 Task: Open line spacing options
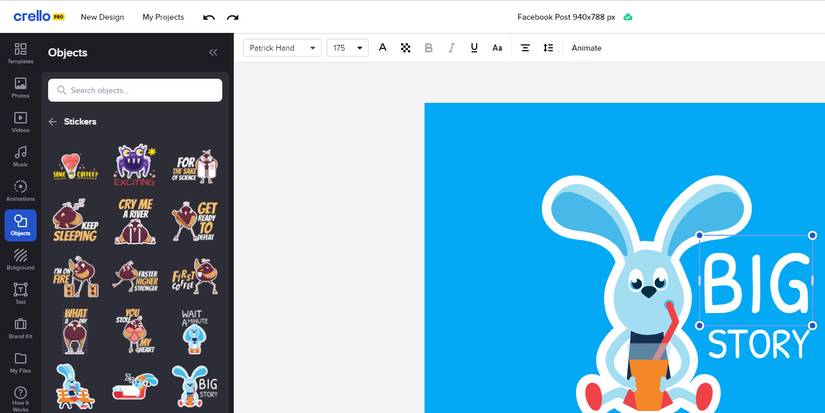548,48
